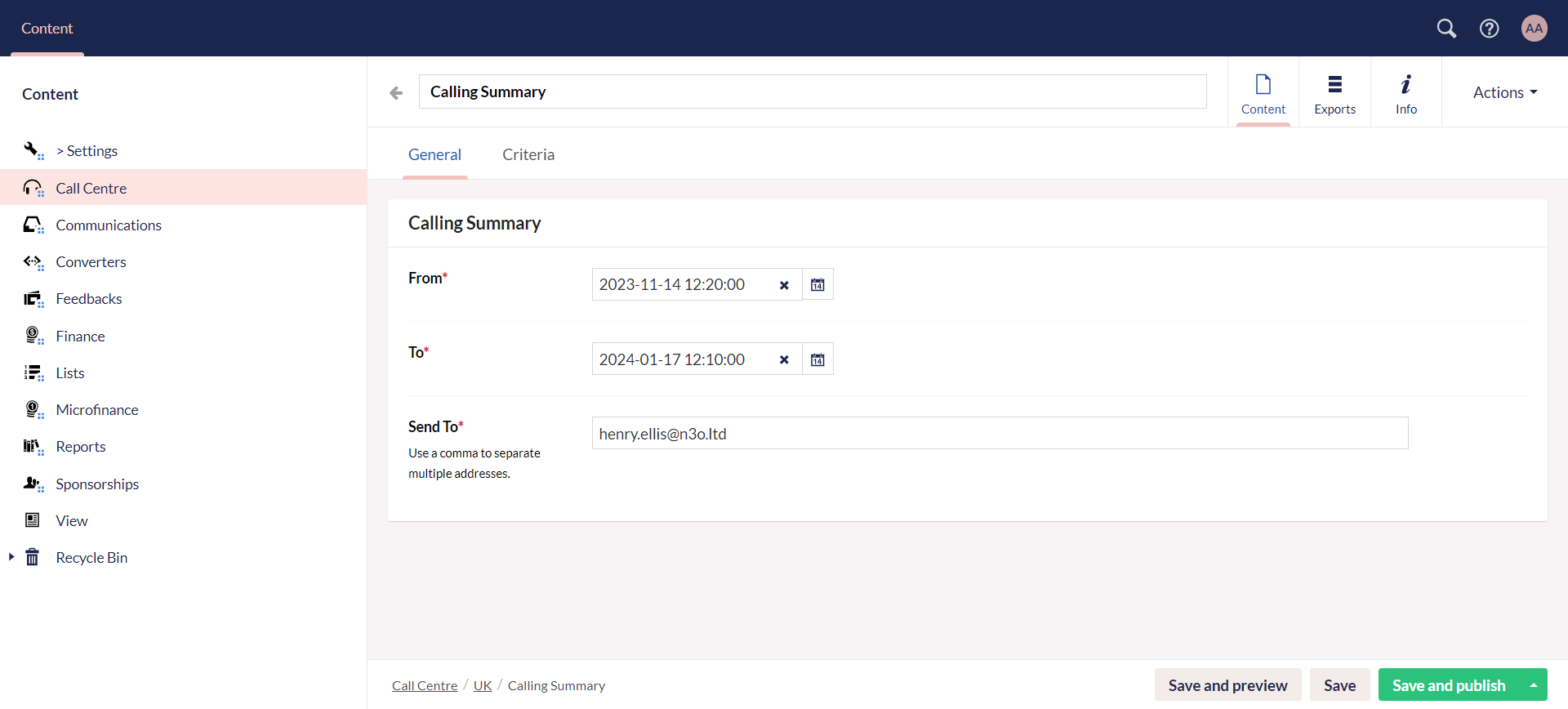
Task: Select Recycle Bin in the tree
Action: click(91, 557)
